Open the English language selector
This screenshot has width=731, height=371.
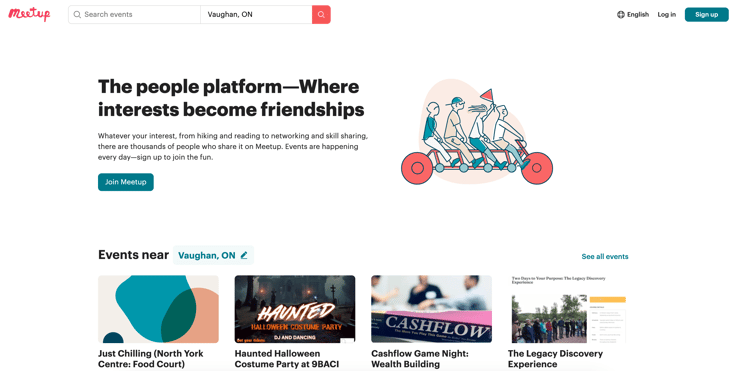point(633,14)
